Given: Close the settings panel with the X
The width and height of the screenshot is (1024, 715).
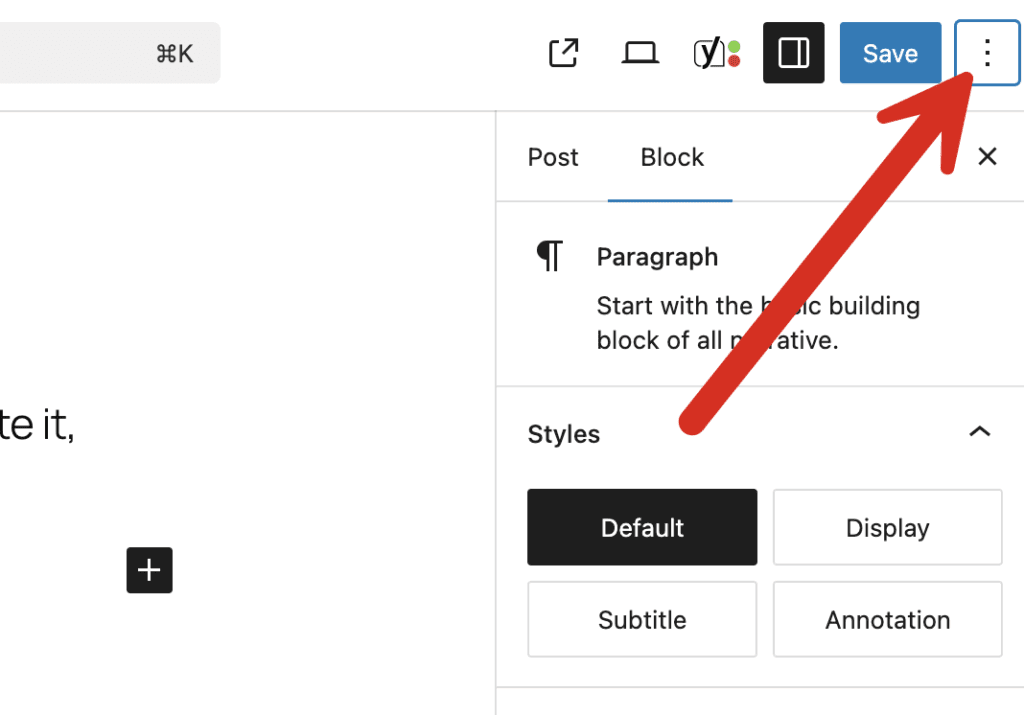Looking at the screenshot, I should click(x=987, y=157).
